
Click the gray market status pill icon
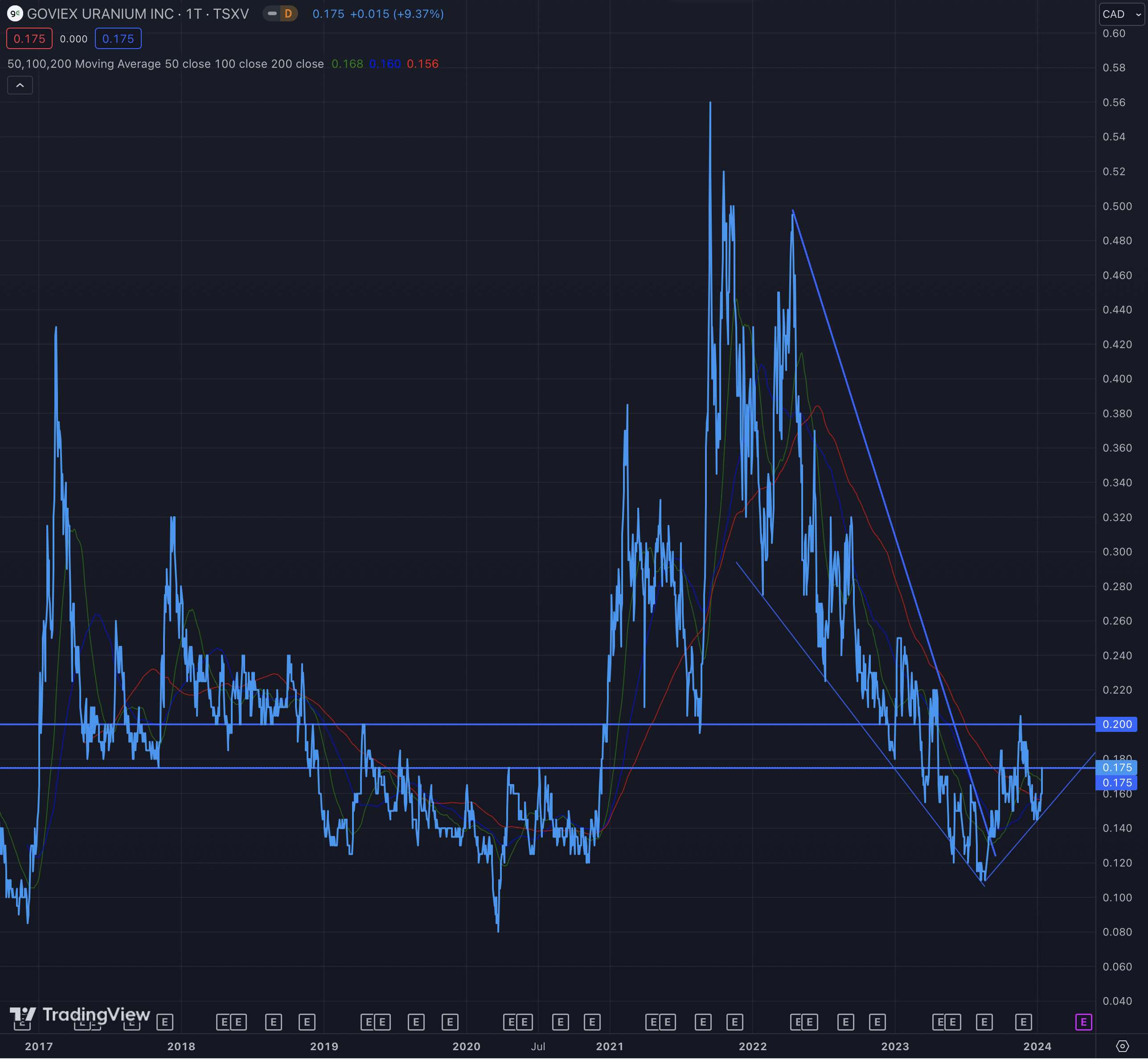point(272,13)
